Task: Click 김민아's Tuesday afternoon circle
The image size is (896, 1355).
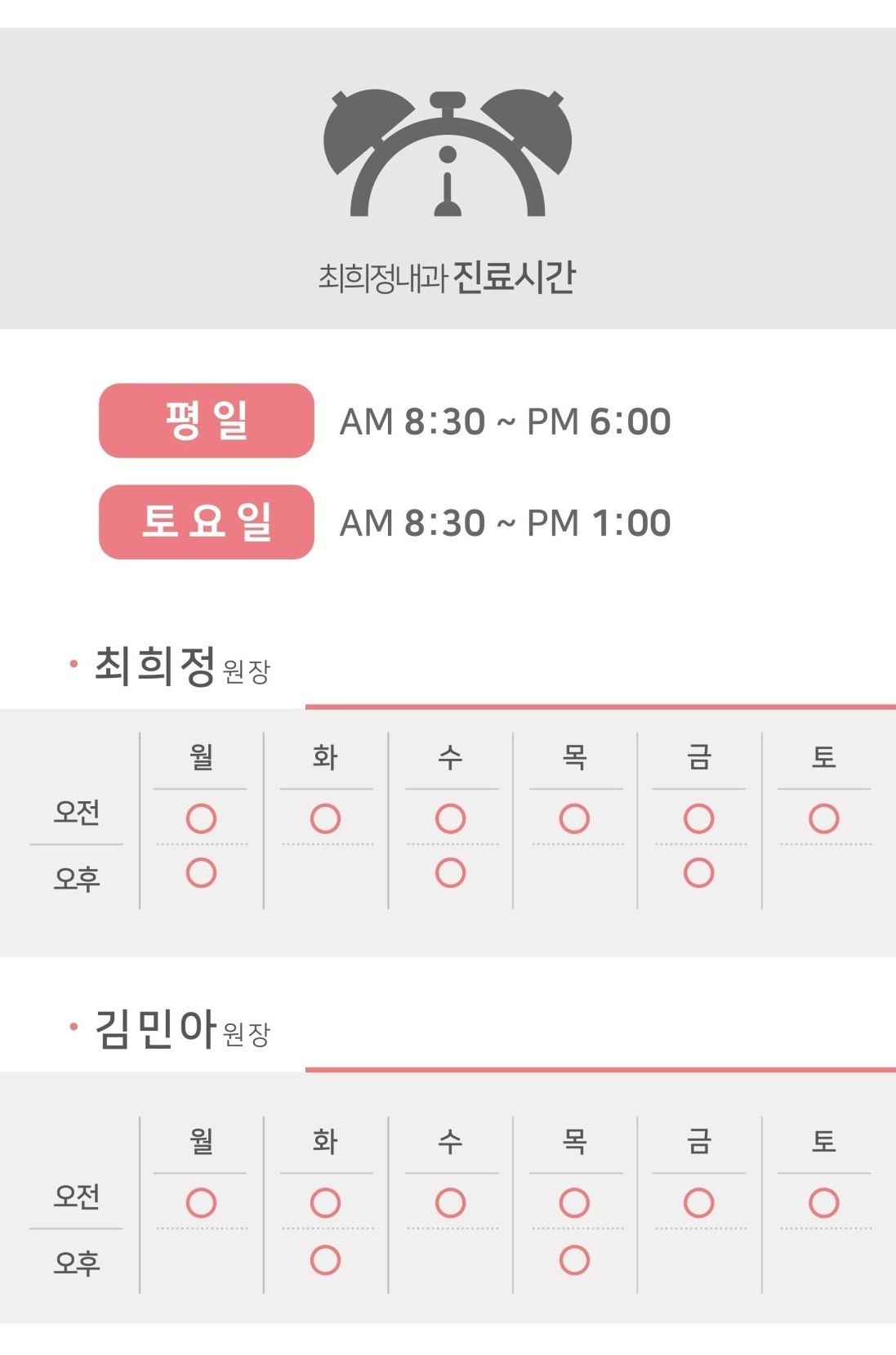Action: click(x=325, y=1259)
